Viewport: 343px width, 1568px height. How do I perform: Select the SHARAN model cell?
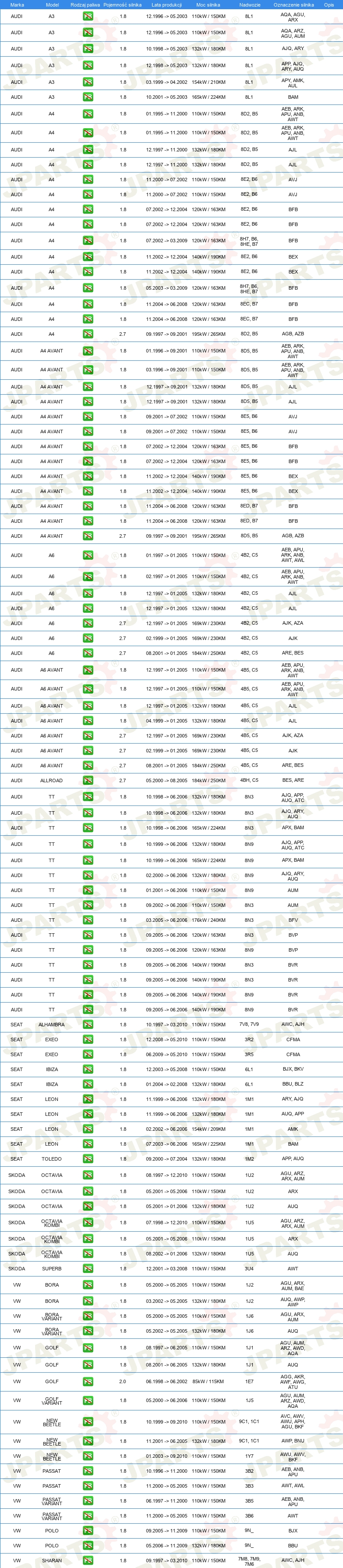click(52, 1561)
